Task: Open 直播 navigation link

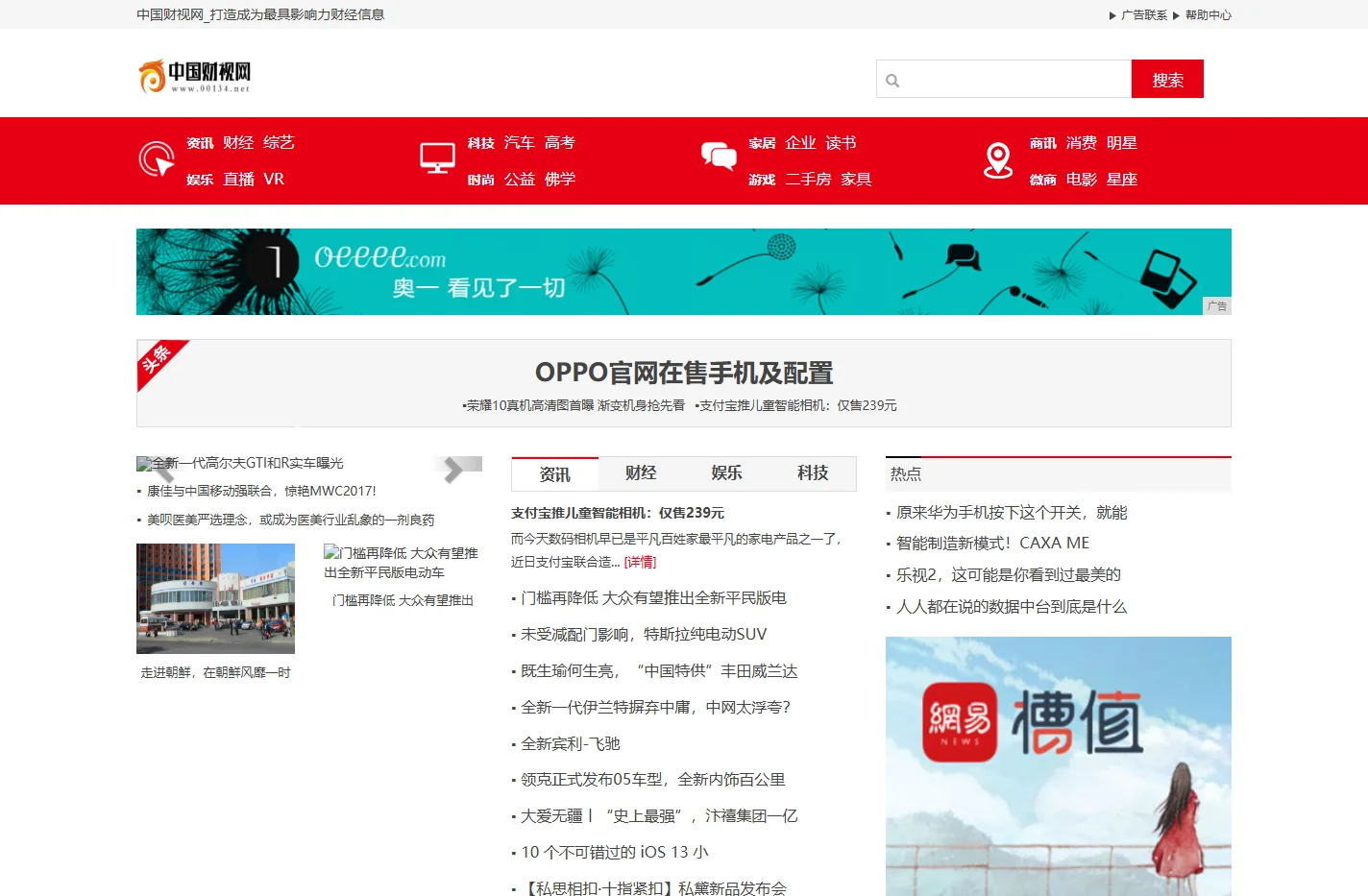Action: tap(239, 180)
